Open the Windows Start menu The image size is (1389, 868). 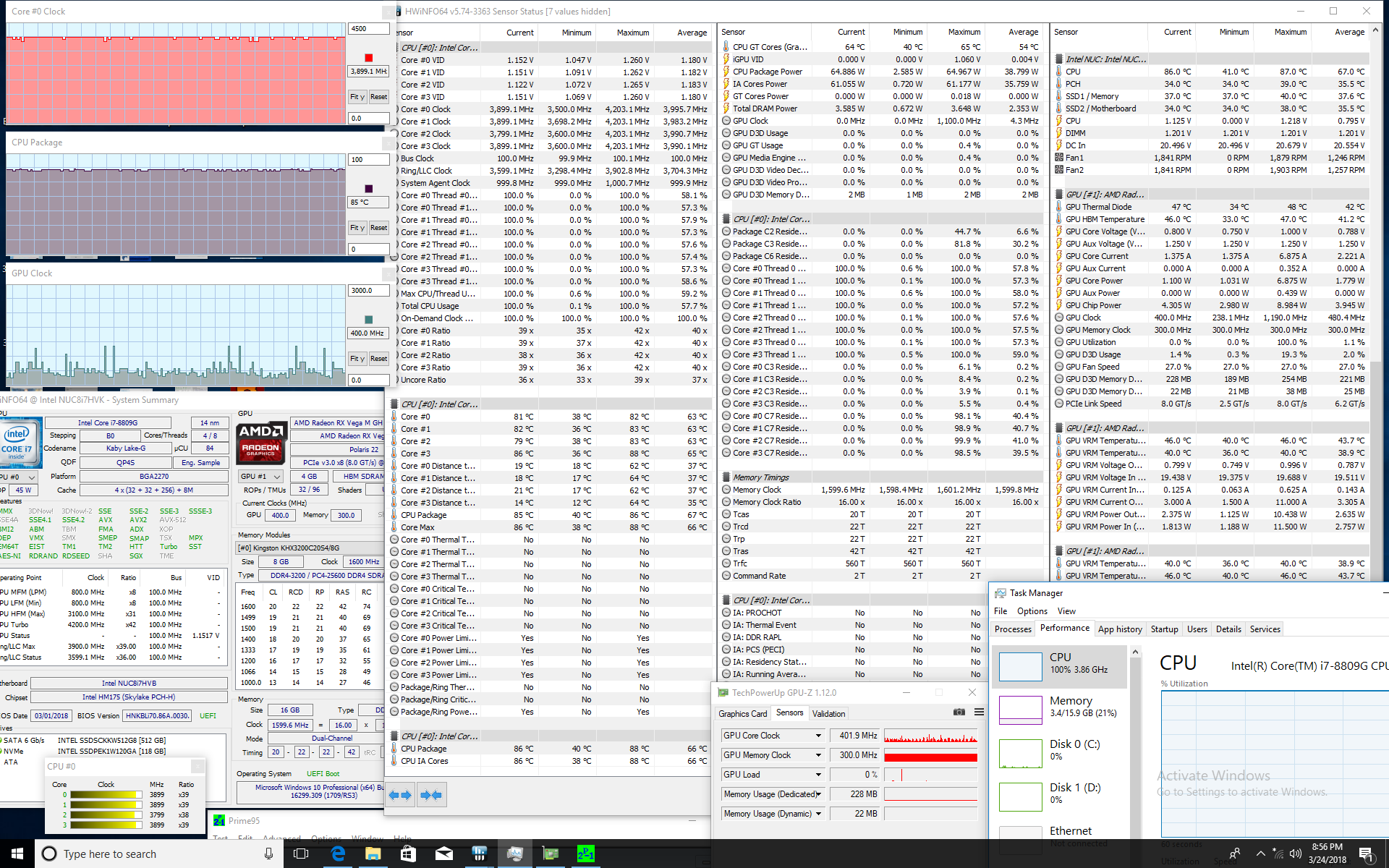(x=17, y=854)
